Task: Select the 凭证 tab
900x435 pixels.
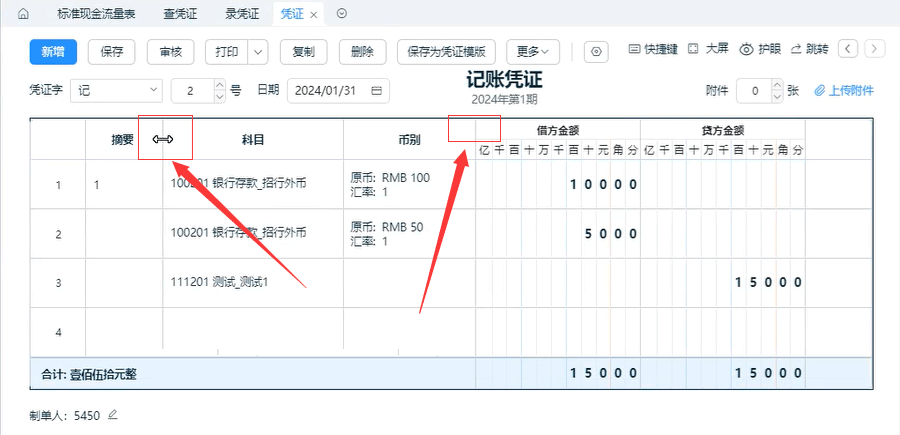Action: [292, 14]
